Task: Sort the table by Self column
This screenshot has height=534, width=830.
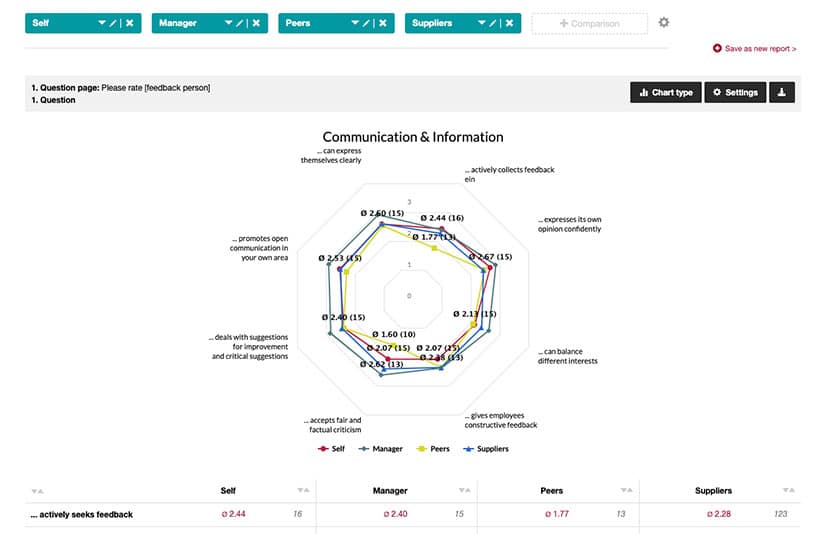Action: tap(303, 490)
